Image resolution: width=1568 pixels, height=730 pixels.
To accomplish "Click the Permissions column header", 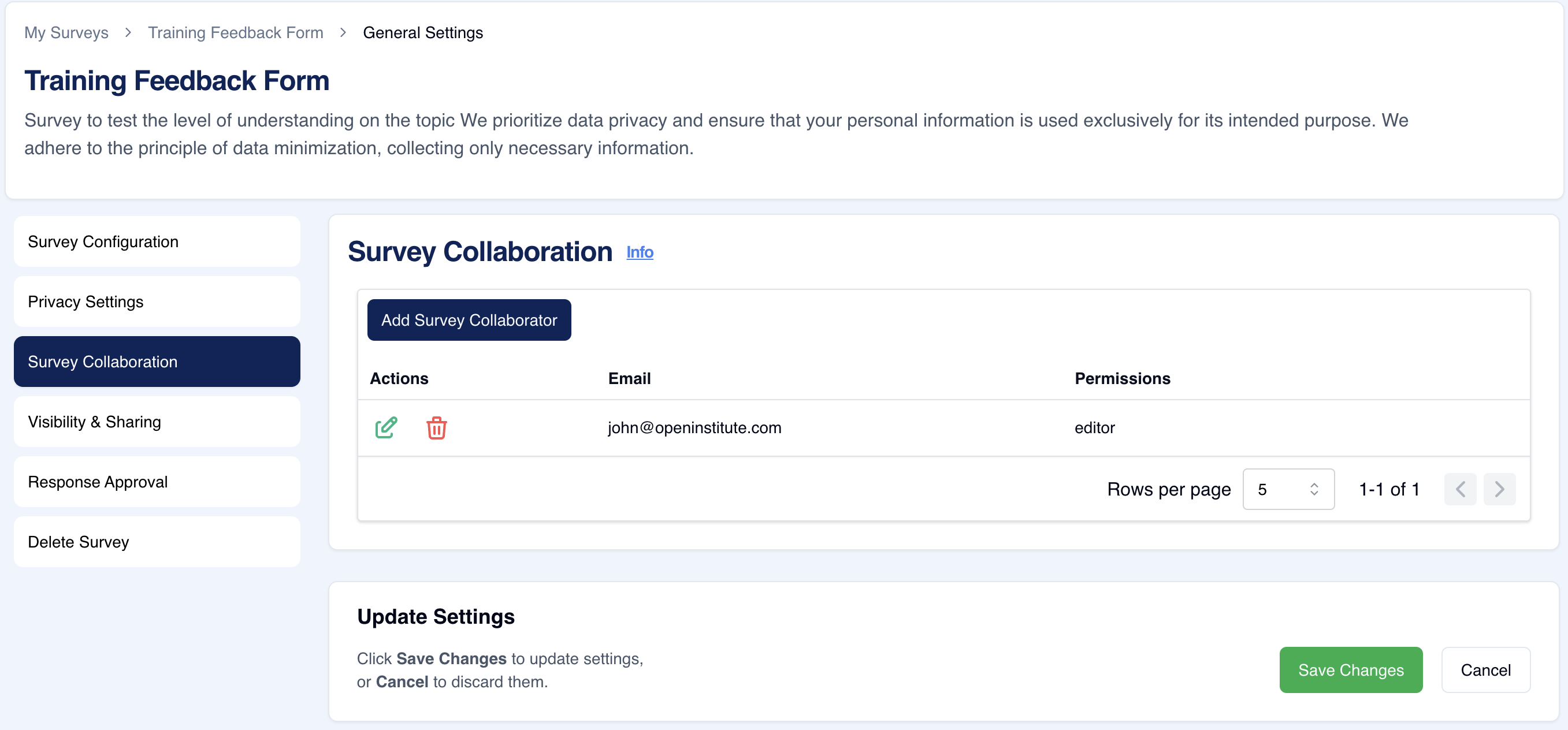I will [x=1123, y=378].
